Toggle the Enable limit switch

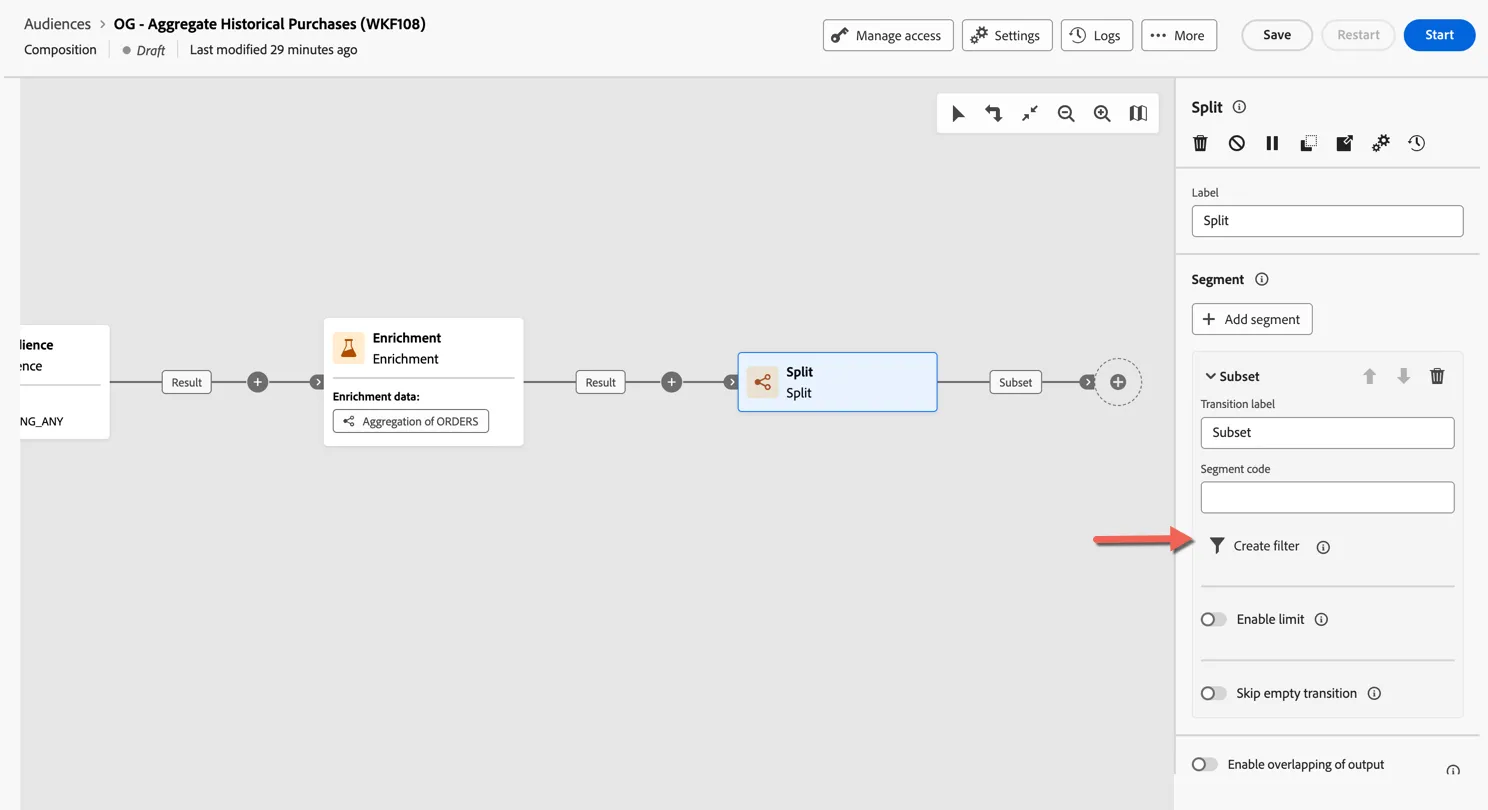[1213, 620]
